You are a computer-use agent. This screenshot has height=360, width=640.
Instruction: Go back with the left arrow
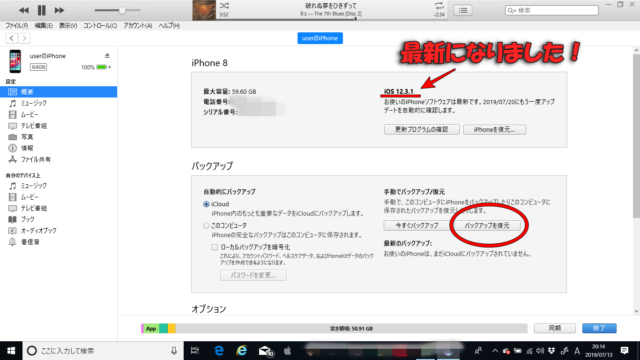pyautogui.click(x=12, y=38)
